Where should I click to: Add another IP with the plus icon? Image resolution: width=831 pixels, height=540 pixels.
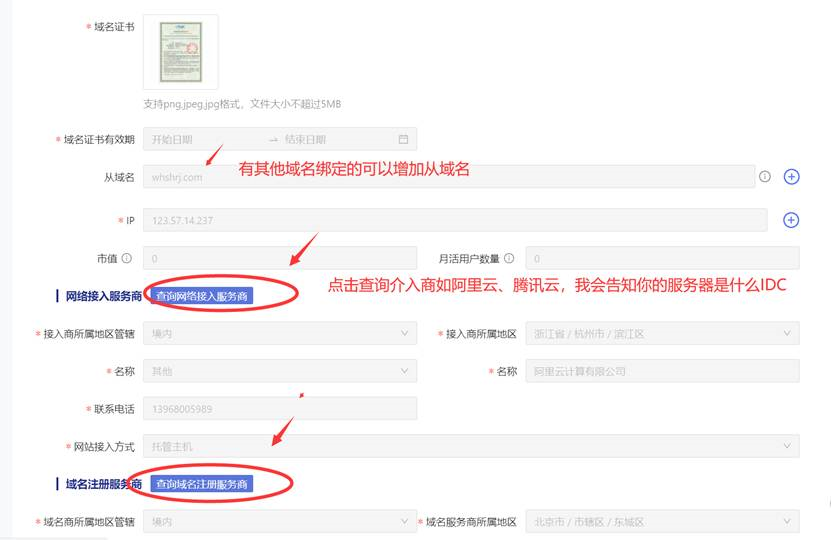791,220
